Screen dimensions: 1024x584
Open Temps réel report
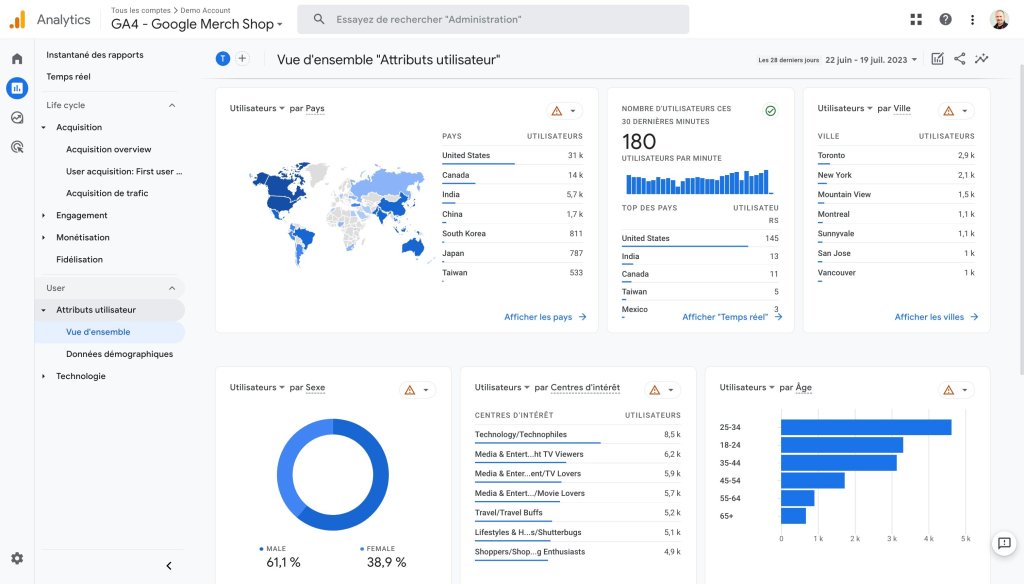[x=69, y=76]
